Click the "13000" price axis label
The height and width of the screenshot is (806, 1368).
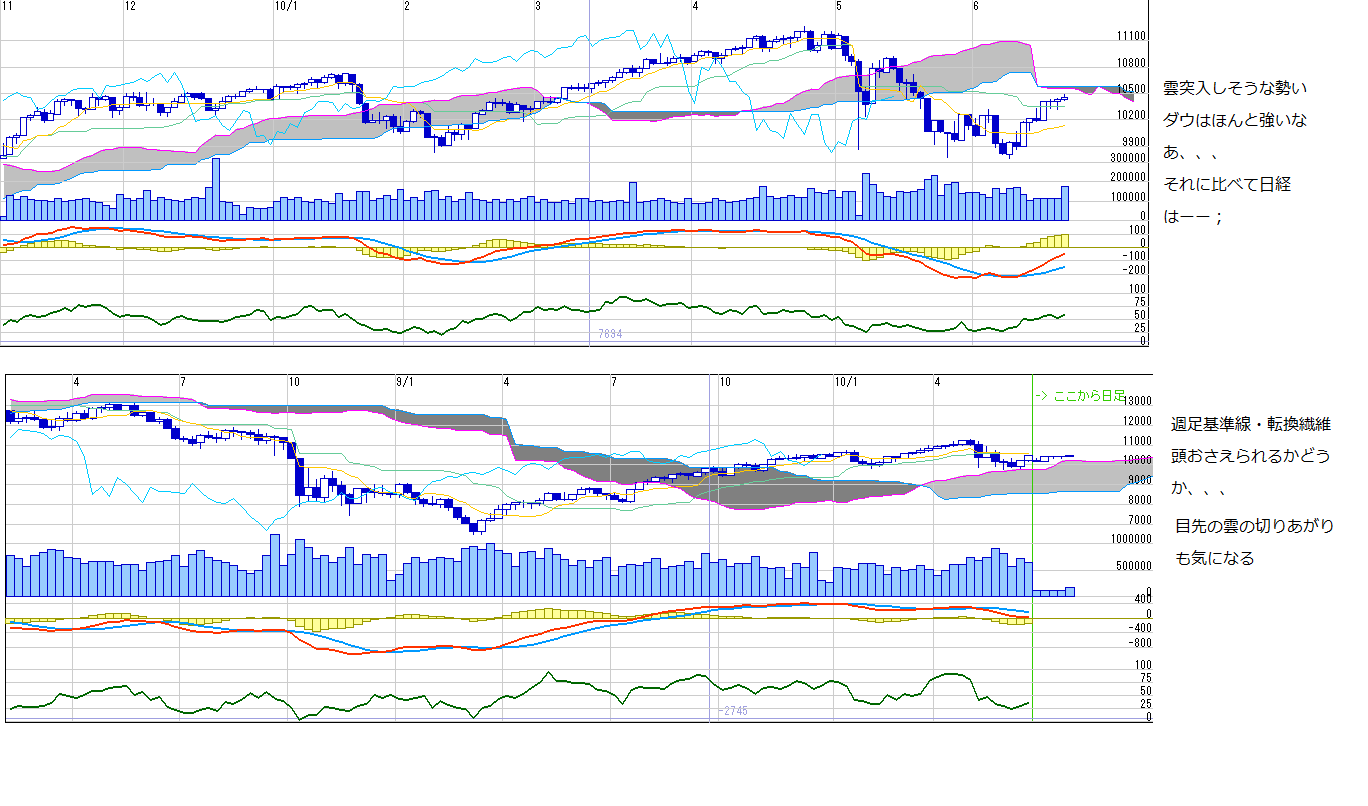(x=1136, y=400)
